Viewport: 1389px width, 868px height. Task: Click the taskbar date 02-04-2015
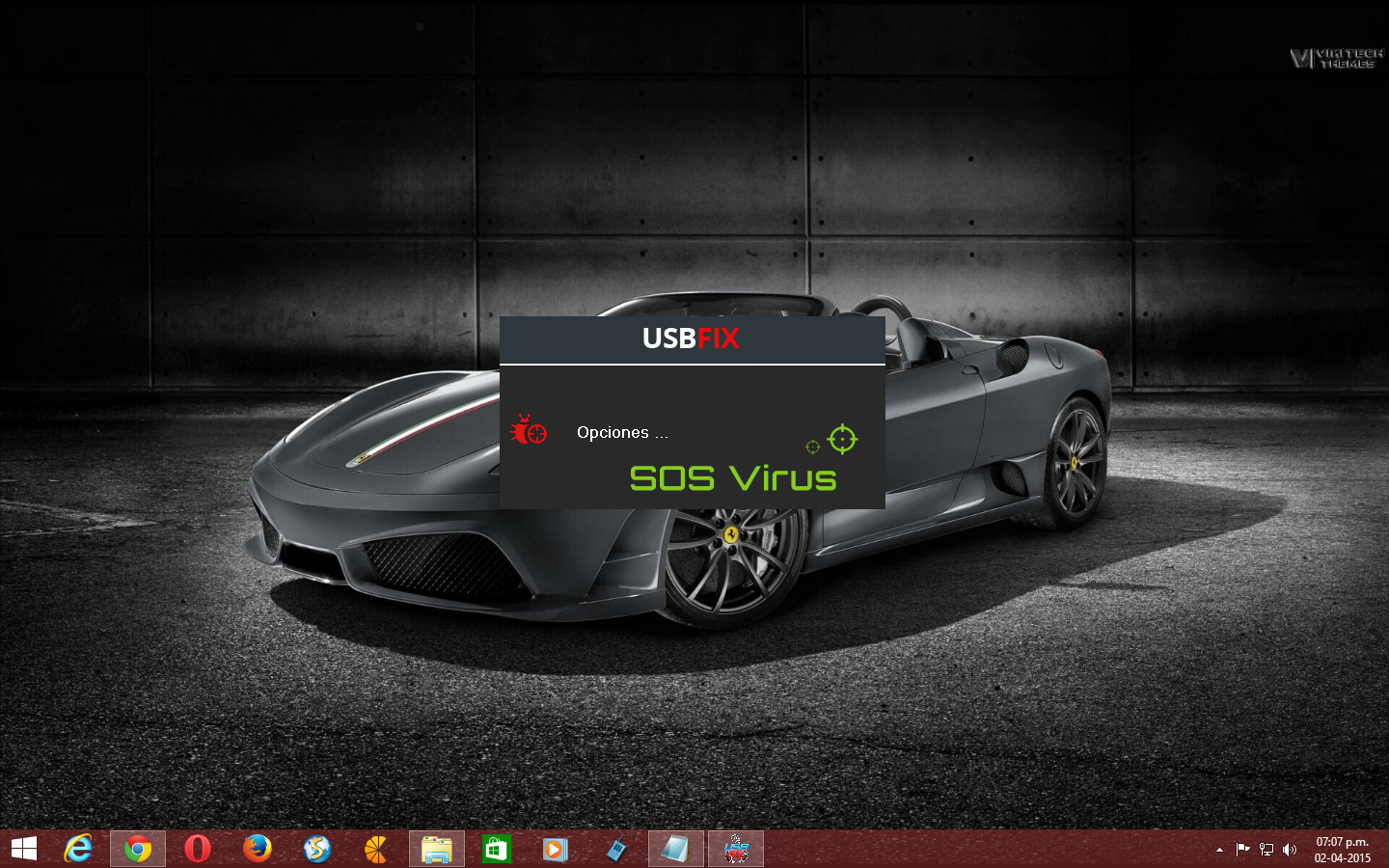click(1342, 857)
